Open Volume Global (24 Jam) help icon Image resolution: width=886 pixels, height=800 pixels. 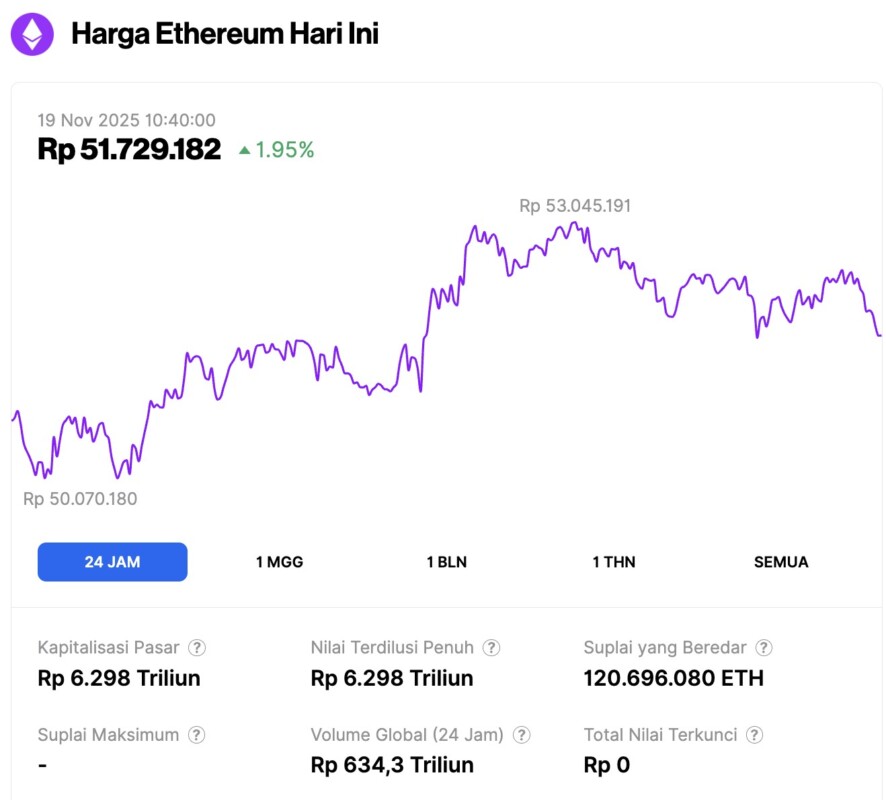coord(522,735)
